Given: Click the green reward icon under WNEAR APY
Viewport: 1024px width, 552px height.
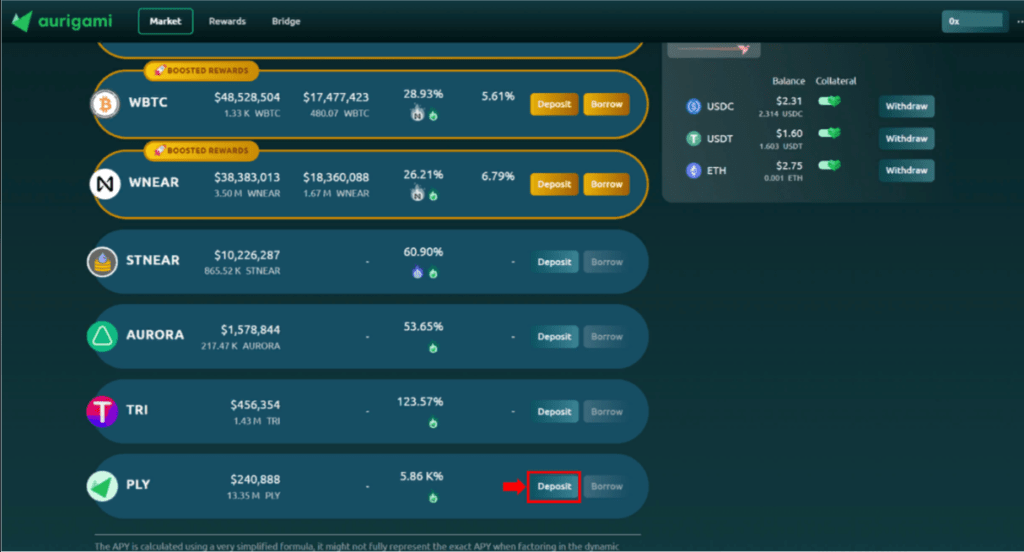Looking at the screenshot, I should tap(433, 195).
